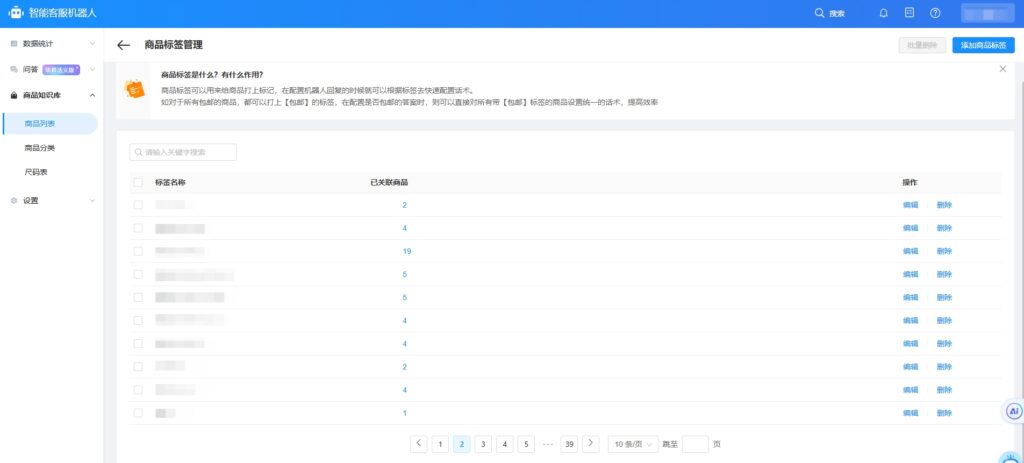Open the 问答 sidebar menu
The width and height of the screenshot is (1024, 463).
tap(52, 69)
